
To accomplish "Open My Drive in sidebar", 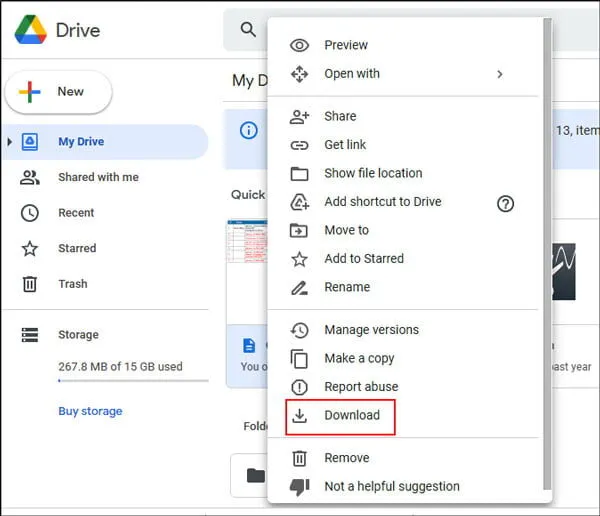I will click(105, 142).
